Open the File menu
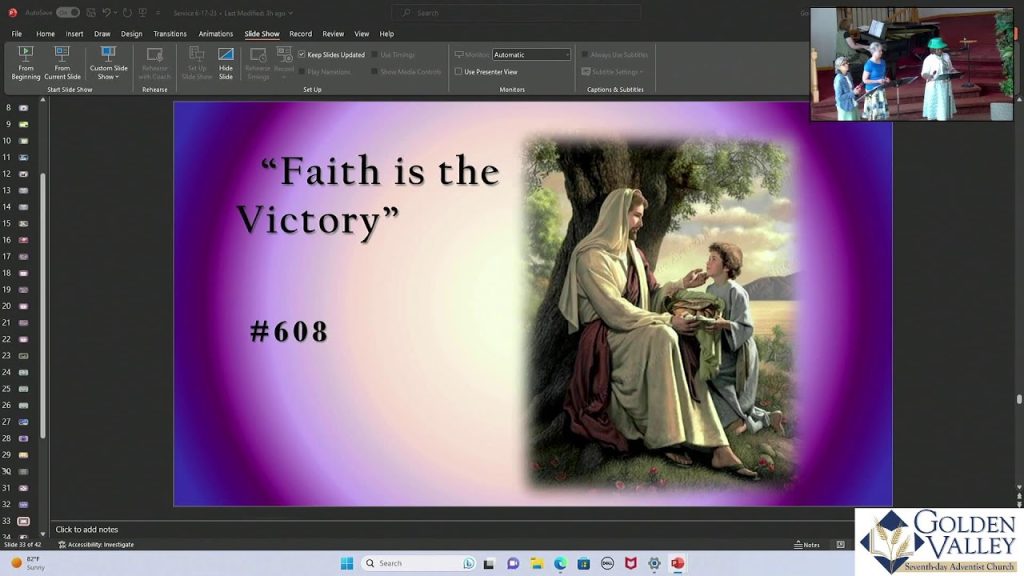The width and height of the screenshot is (1024, 576). point(16,34)
